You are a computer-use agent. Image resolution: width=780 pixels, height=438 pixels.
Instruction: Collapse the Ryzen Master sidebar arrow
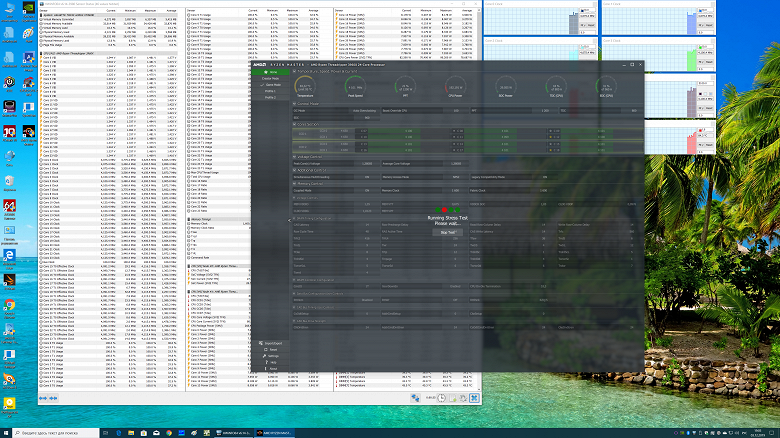[x=290, y=220]
